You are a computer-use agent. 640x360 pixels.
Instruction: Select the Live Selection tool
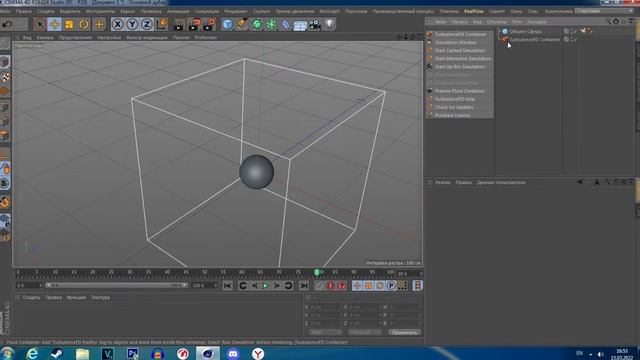coord(40,24)
